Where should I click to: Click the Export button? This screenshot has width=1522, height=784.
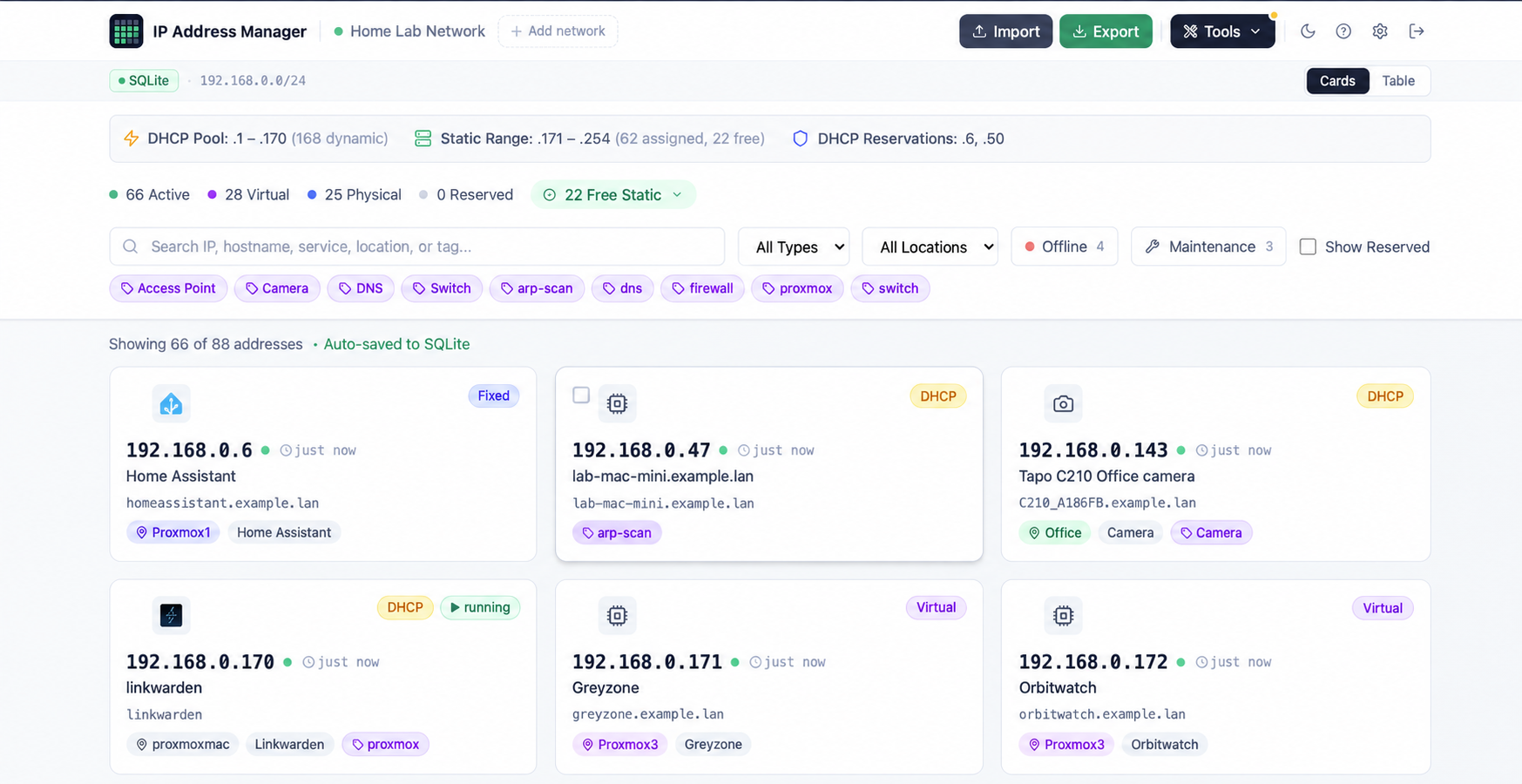coord(1106,31)
